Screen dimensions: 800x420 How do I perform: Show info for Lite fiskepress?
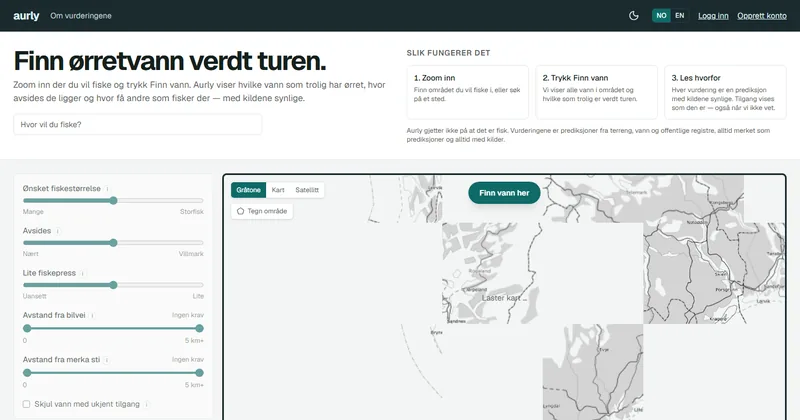click(83, 274)
